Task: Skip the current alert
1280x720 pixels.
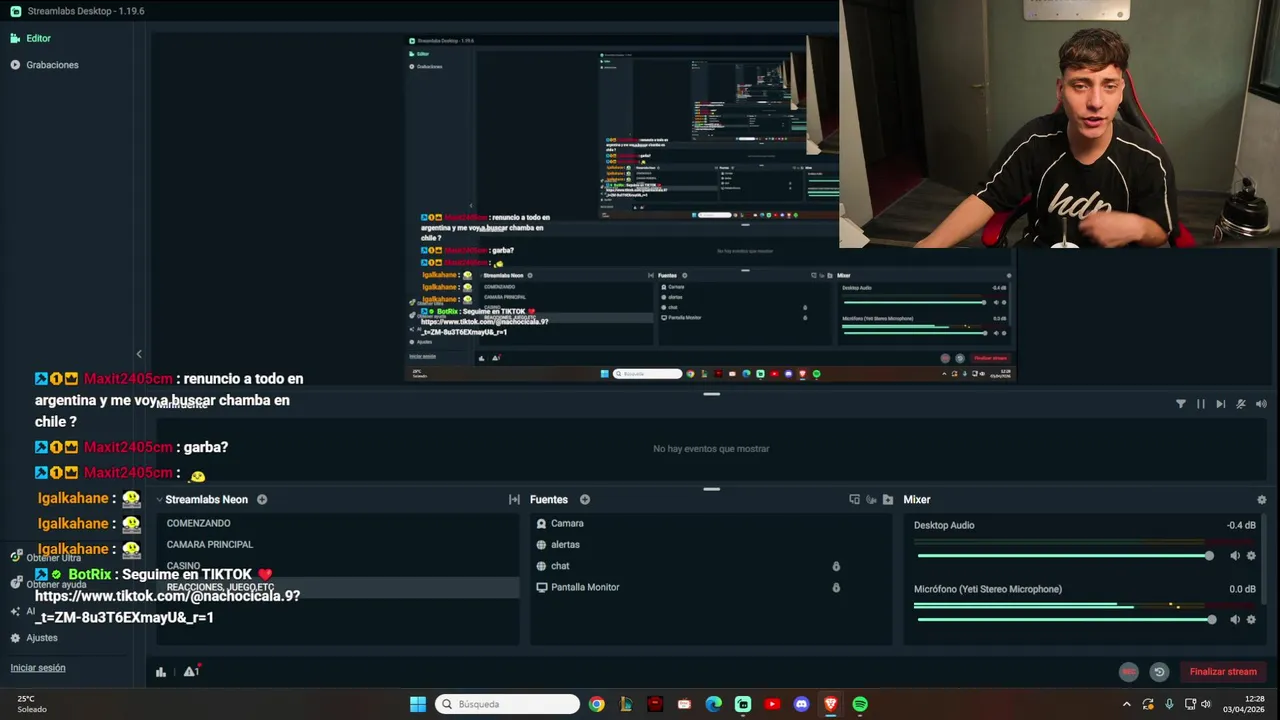Action: pos(1221,404)
